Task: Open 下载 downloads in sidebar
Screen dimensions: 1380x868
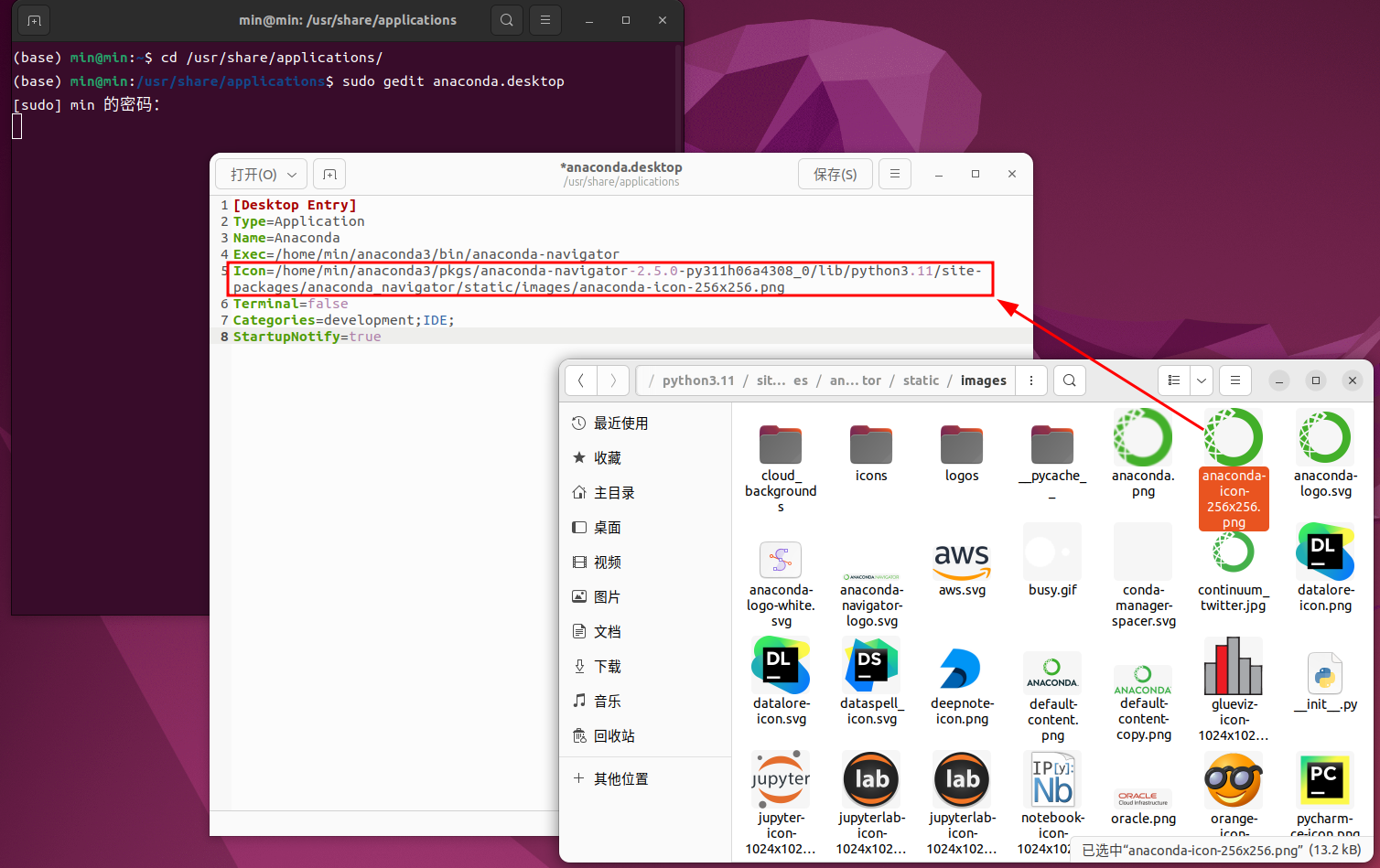Action: click(x=645, y=667)
